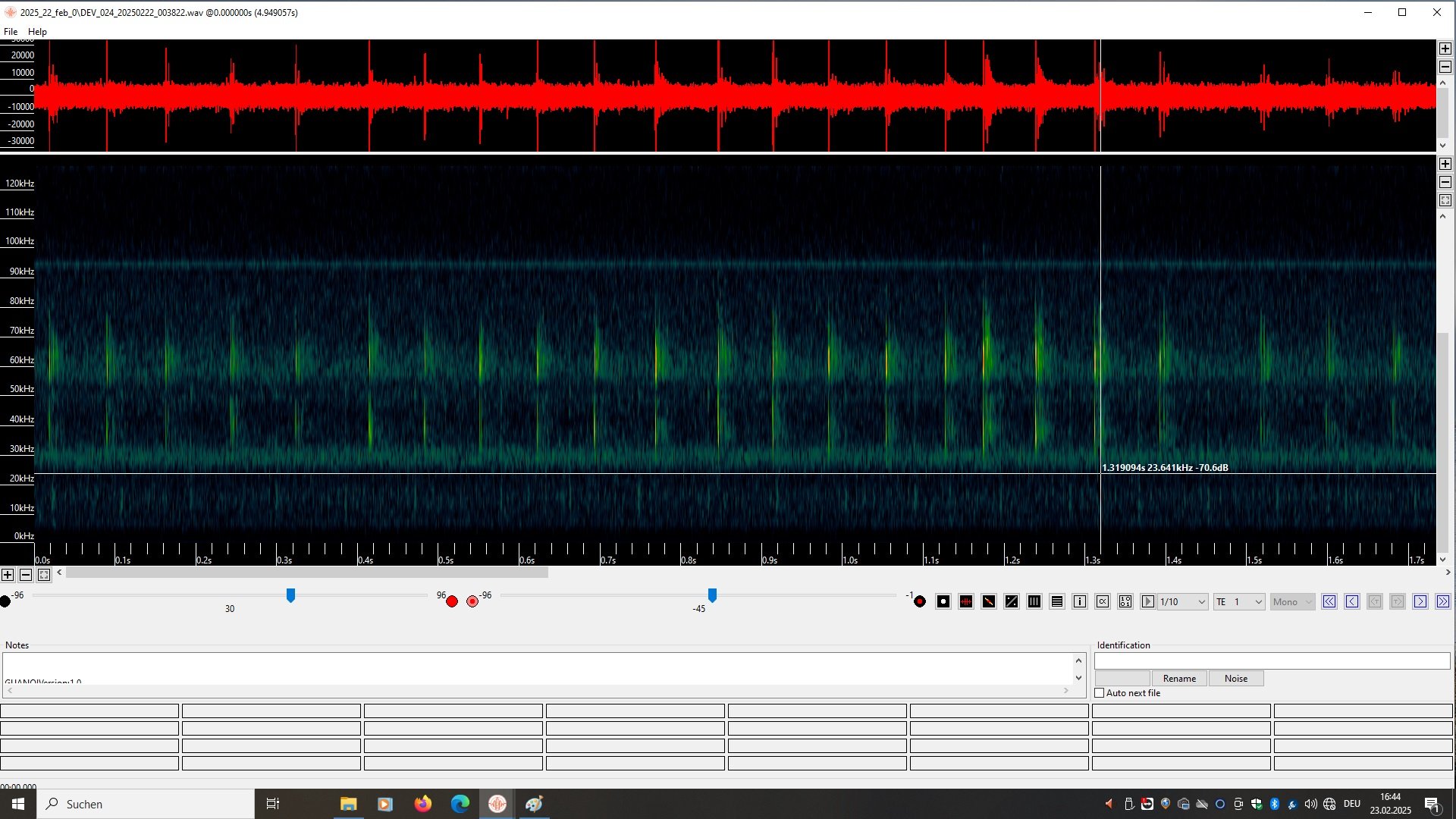Toggle the red ringed record indicator
The height and width of the screenshot is (819, 1456).
coord(472,601)
